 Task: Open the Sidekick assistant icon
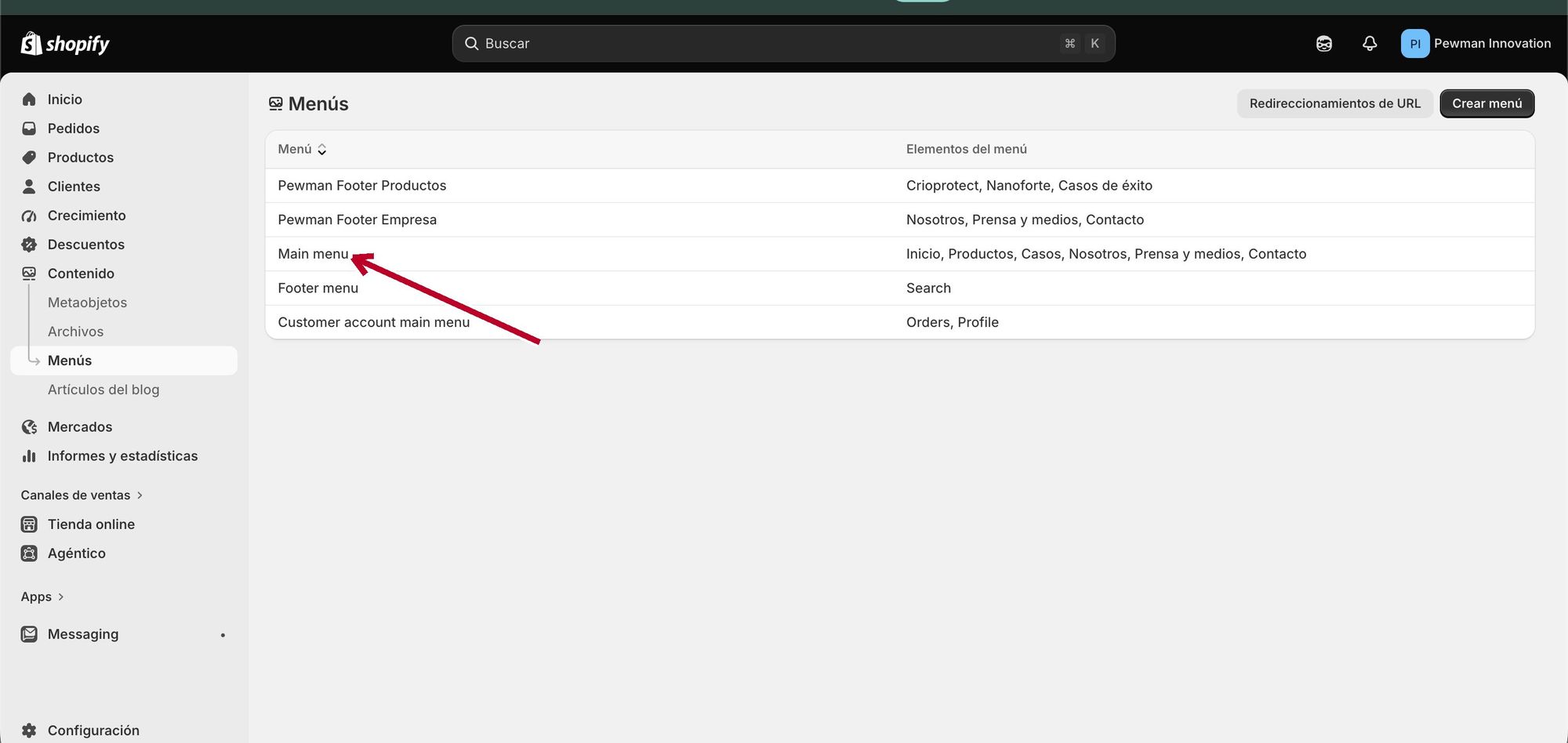click(1324, 44)
